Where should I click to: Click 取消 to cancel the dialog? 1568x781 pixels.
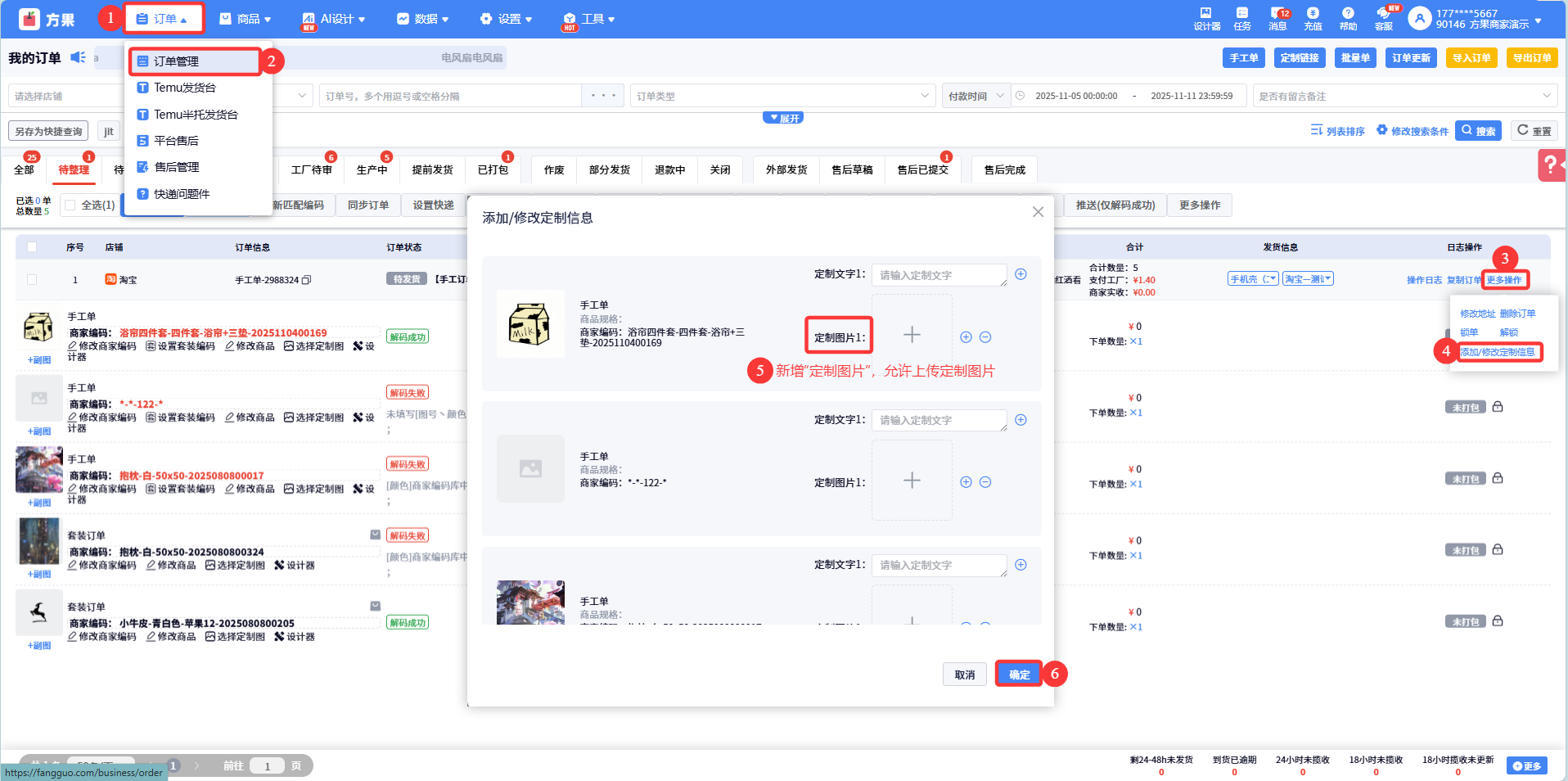click(965, 675)
